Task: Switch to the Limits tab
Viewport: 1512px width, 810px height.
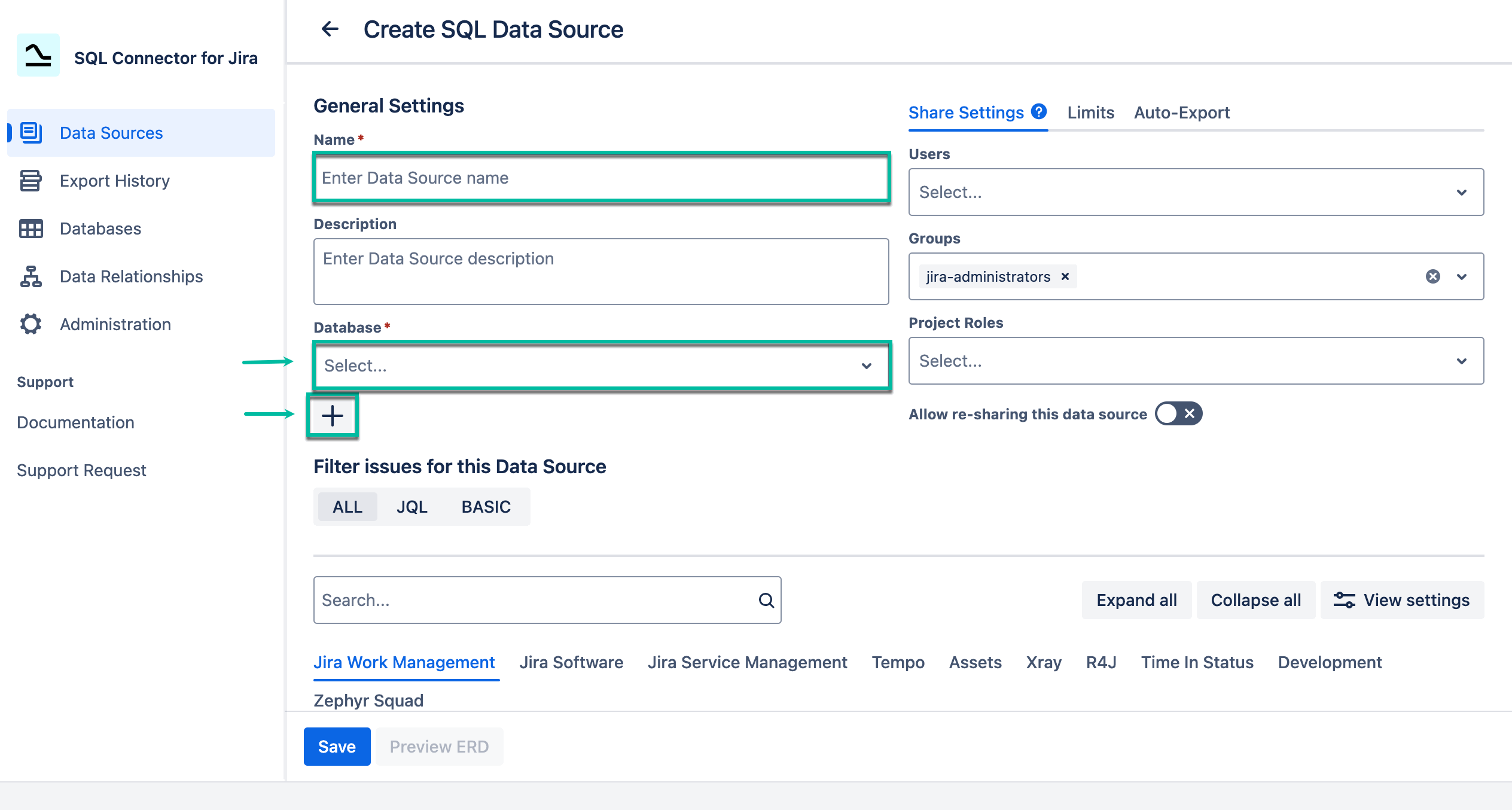Action: [1090, 112]
